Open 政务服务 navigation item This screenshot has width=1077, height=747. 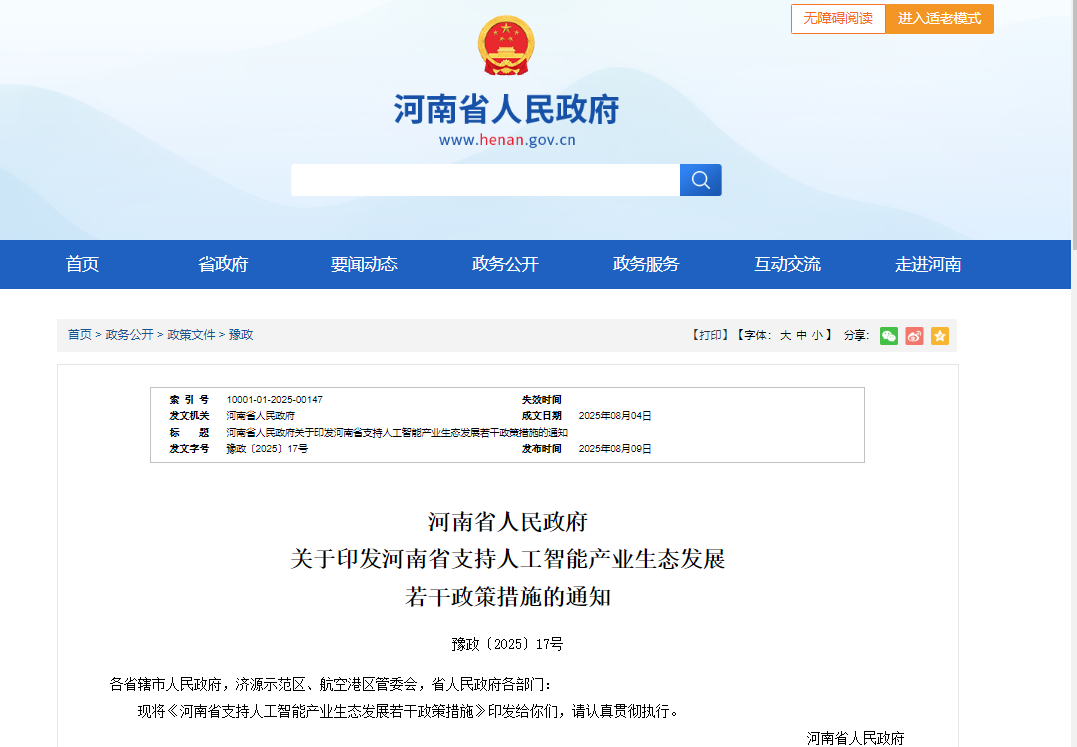[646, 265]
